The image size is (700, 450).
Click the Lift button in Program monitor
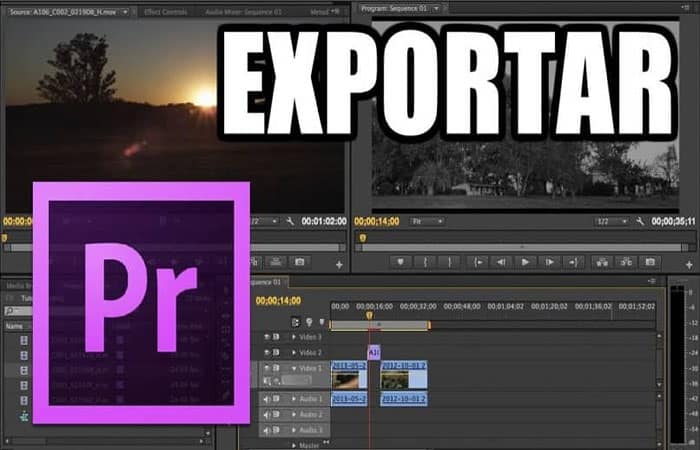pos(602,262)
